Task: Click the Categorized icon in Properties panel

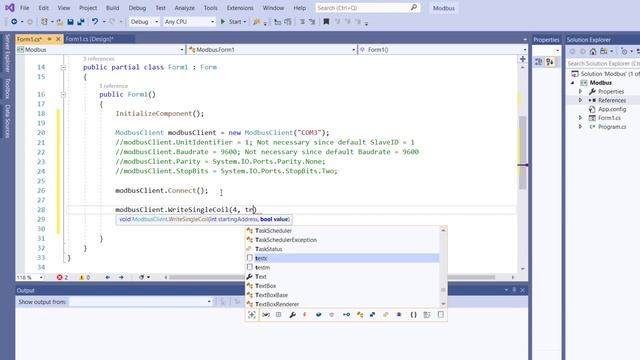Action: pyautogui.click(x=539, y=62)
